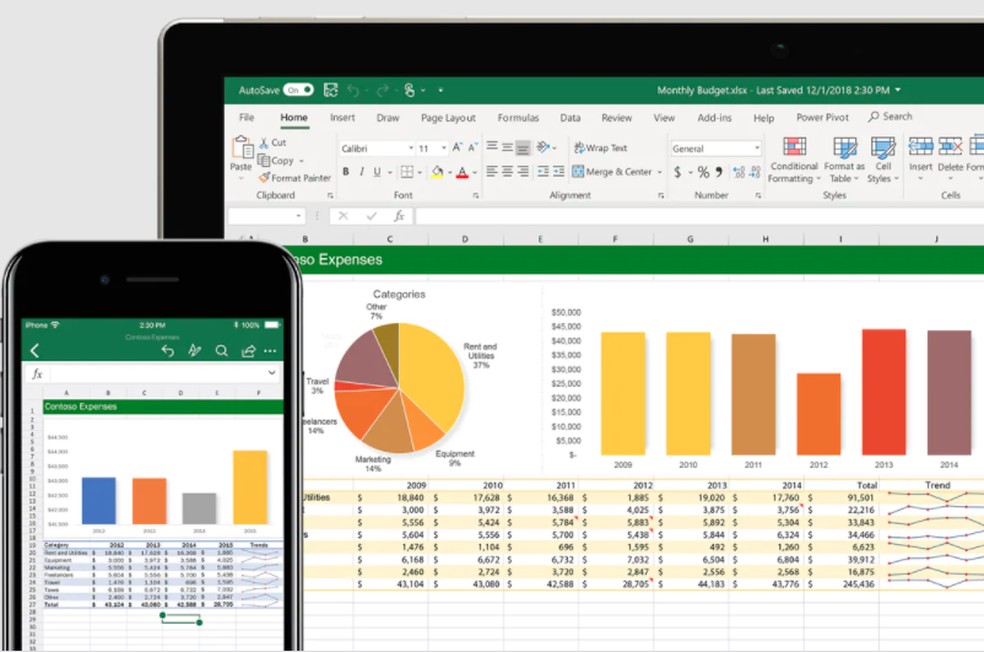The height and width of the screenshot is (652, 984).
Task: Toggle the AutoSave switch
Action: point(300,89)
